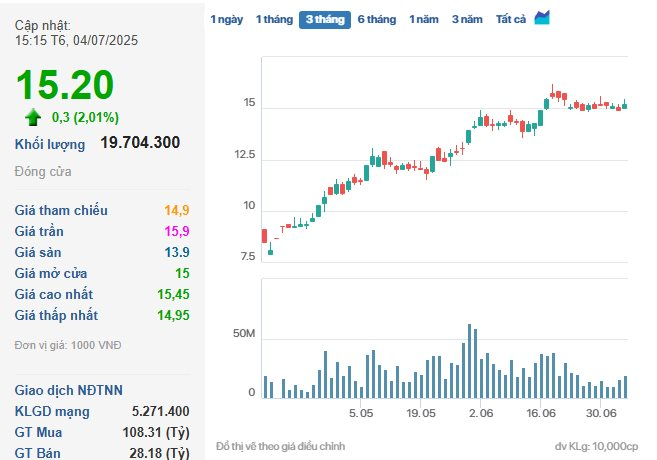The width and height of the screenshot is (657, 460).
Task: Click the Khối lượng value 19.704.300
Action: coord(140,143)
